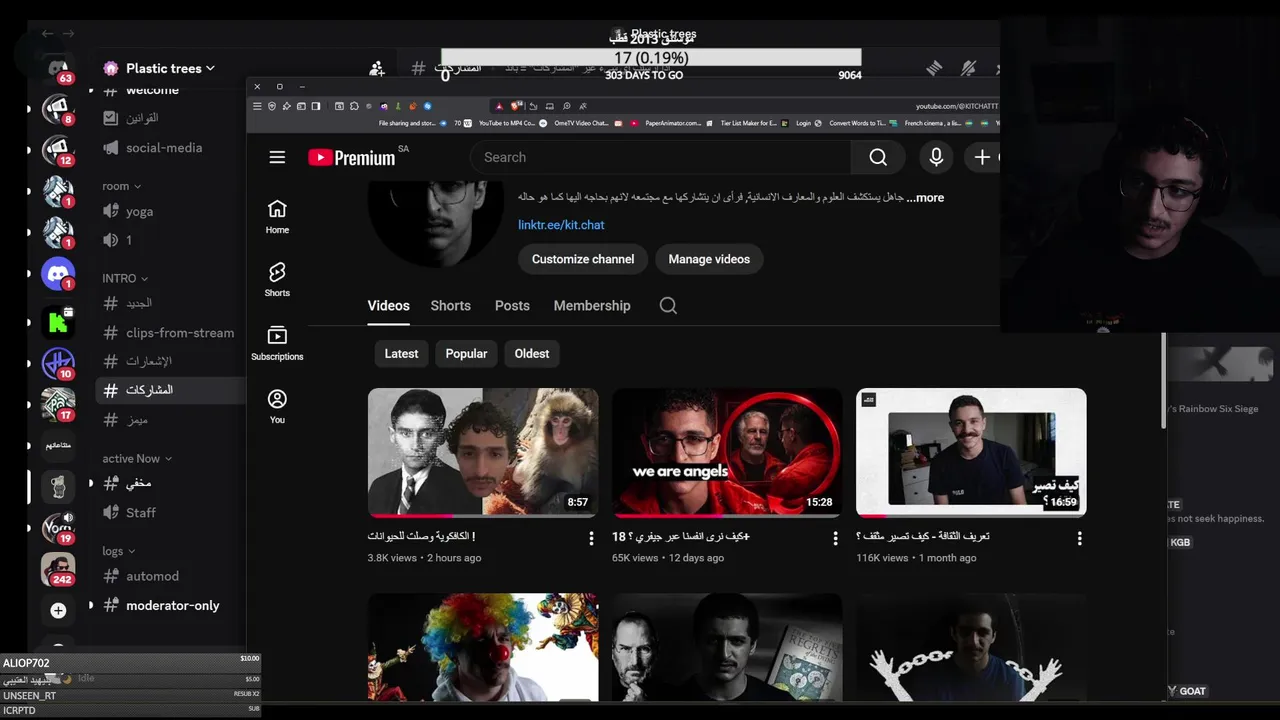Viewport: 1280px width, 720px height.
Task: Open video thumbnail with 8:57 duration
Action: pos(483,452)
